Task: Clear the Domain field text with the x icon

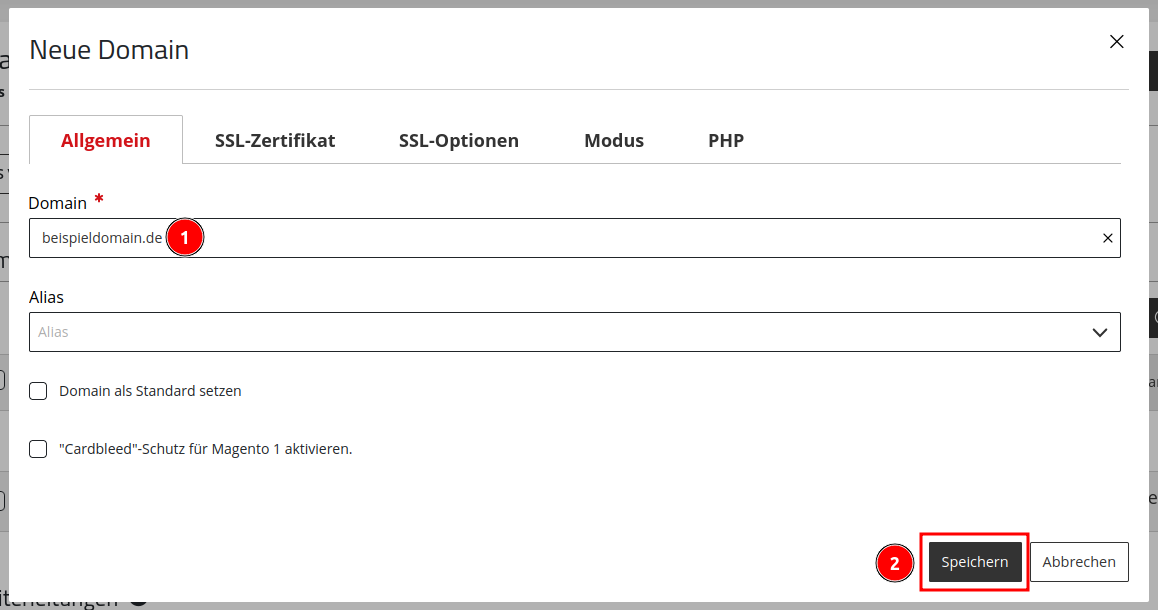Action: pos(1108,238)
